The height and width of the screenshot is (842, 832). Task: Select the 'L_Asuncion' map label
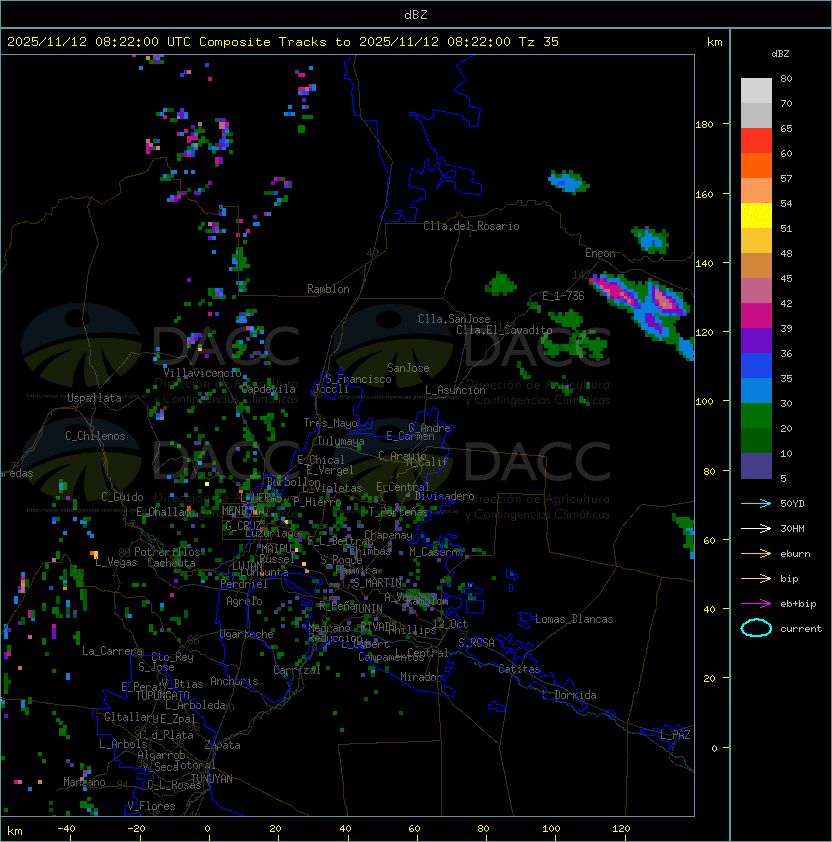point(455,390)
